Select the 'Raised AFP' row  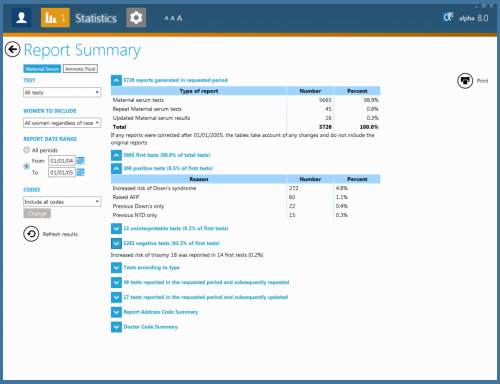246,197
